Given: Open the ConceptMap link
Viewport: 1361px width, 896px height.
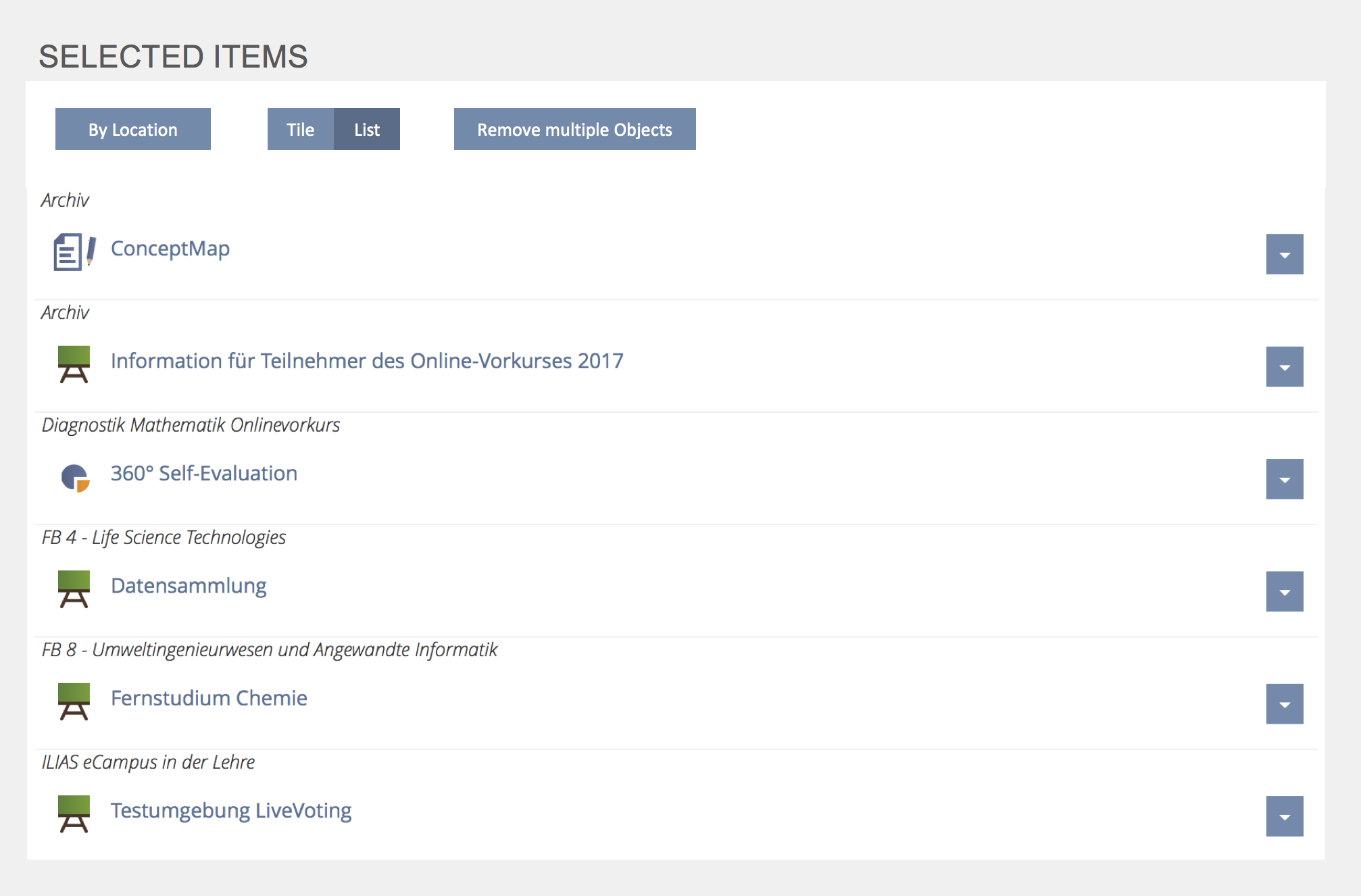Looking at the screenshot, I should (170, 248).
